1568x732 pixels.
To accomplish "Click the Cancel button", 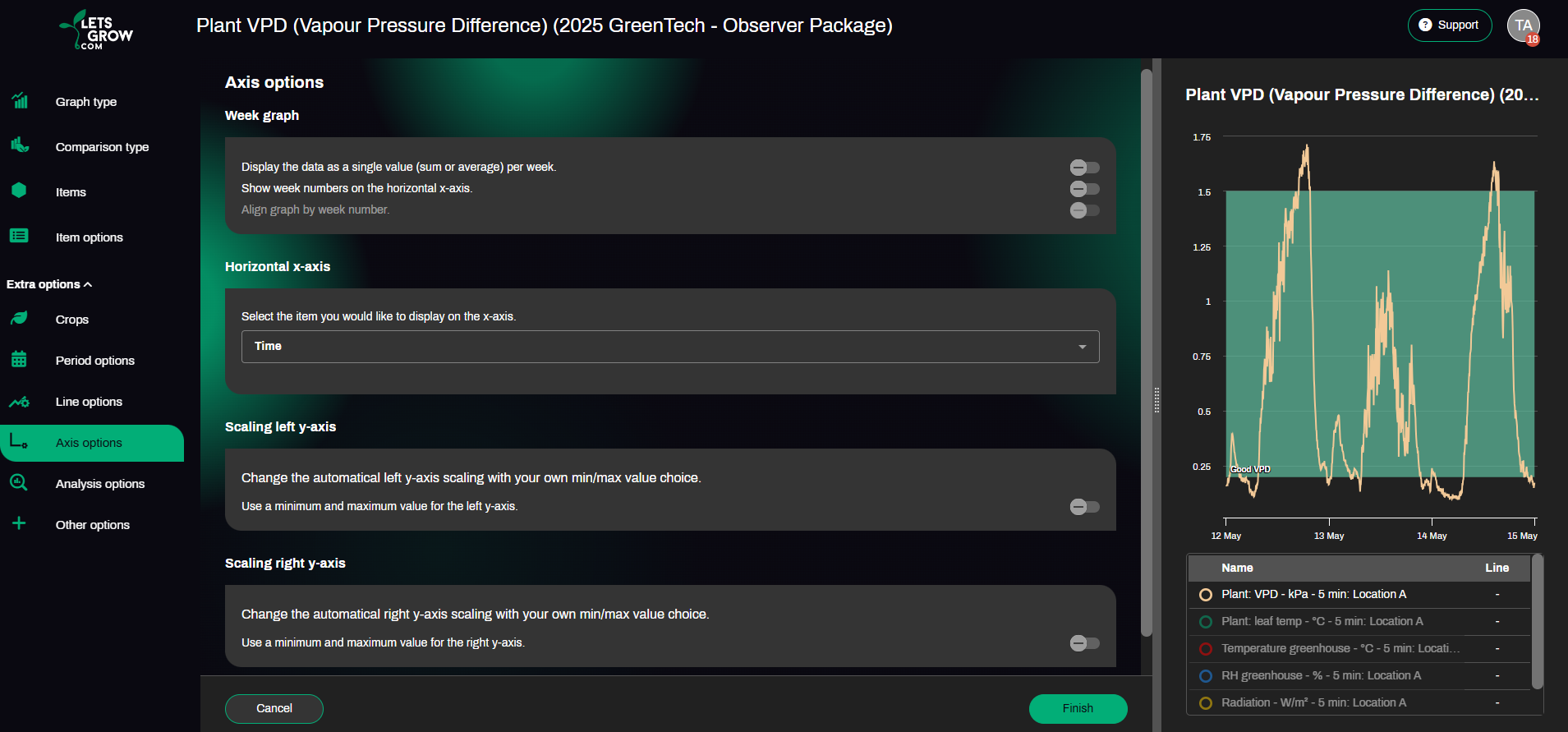I will pos(274,708).
